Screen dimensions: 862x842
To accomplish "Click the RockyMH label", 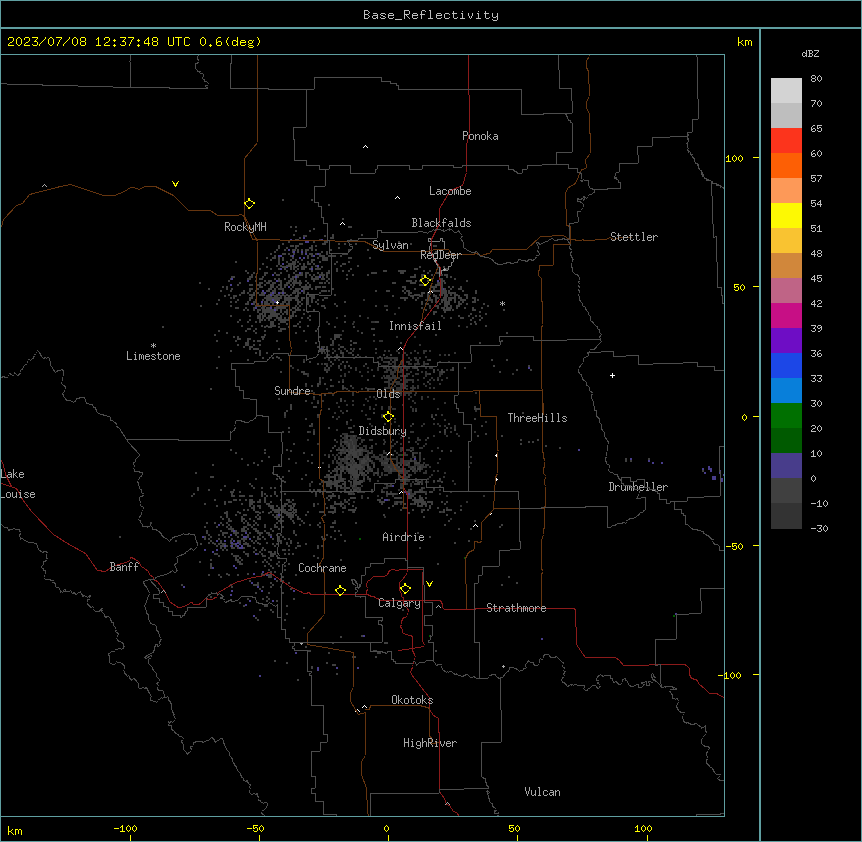I will 245,227.
